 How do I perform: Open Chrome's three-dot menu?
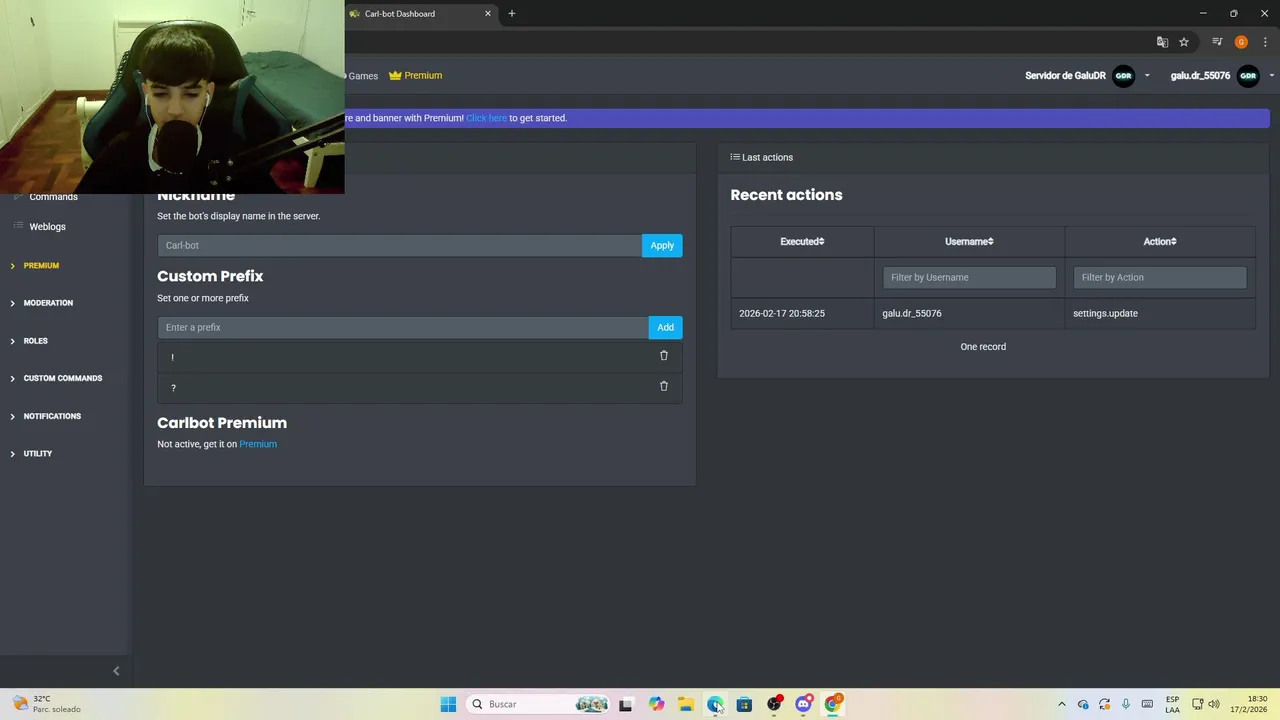(1265, 42)
